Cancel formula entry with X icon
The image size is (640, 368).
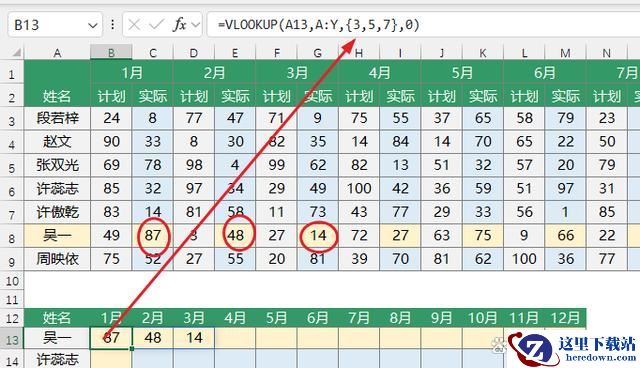[x=134, y=25]
